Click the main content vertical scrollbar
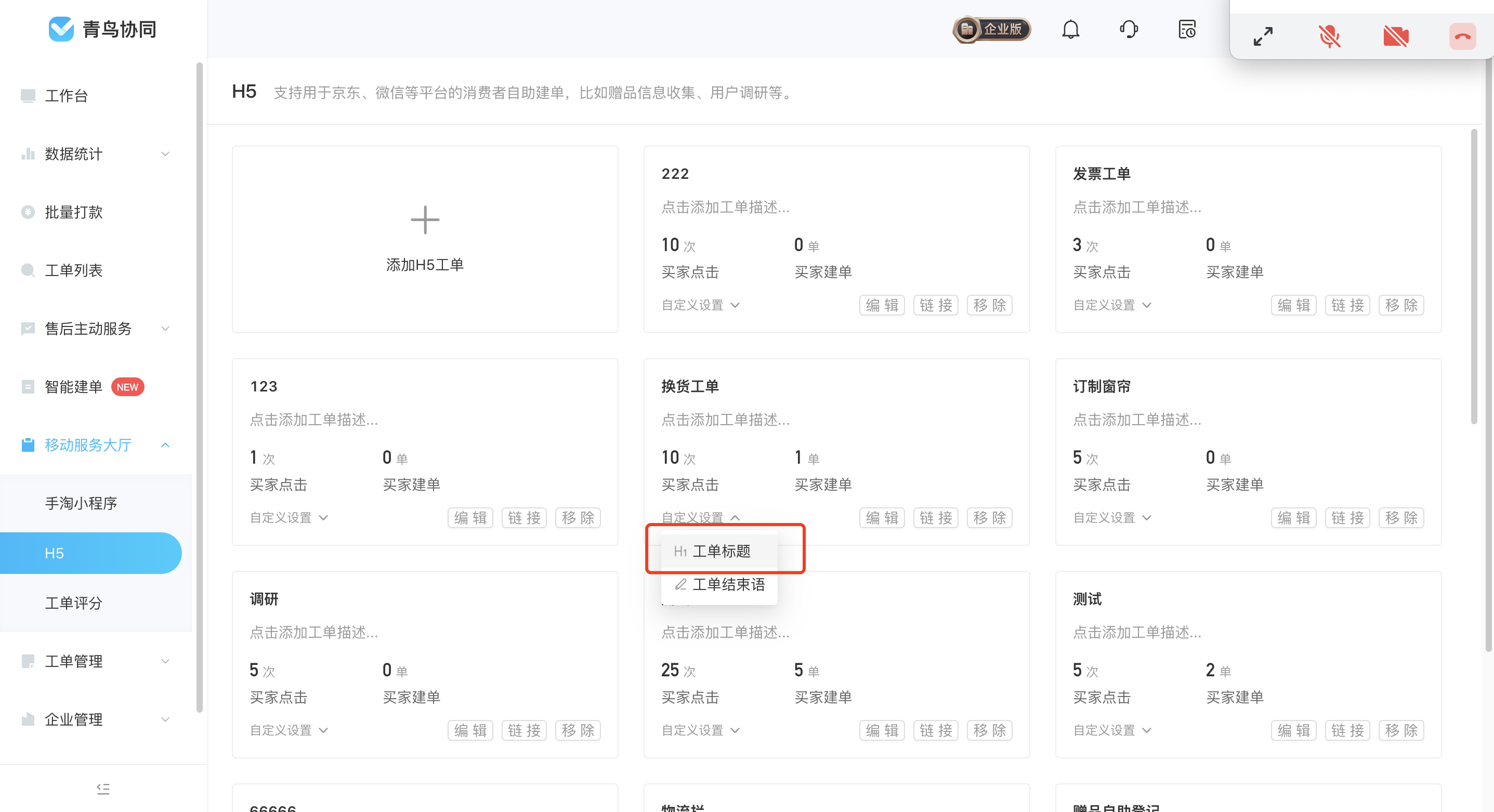This screenshot has height=812, width=1494. (1474, 277)
